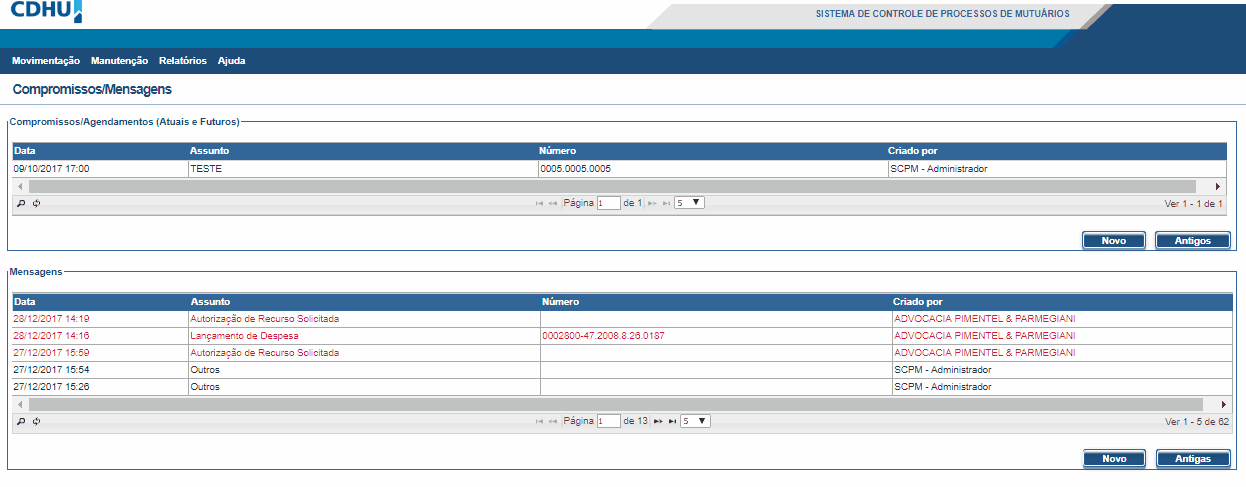Image resolution: width=1246 pixels, height=487 pixels.
Task: Go to previous page in Mensagens pager
Action: point(552,421)
